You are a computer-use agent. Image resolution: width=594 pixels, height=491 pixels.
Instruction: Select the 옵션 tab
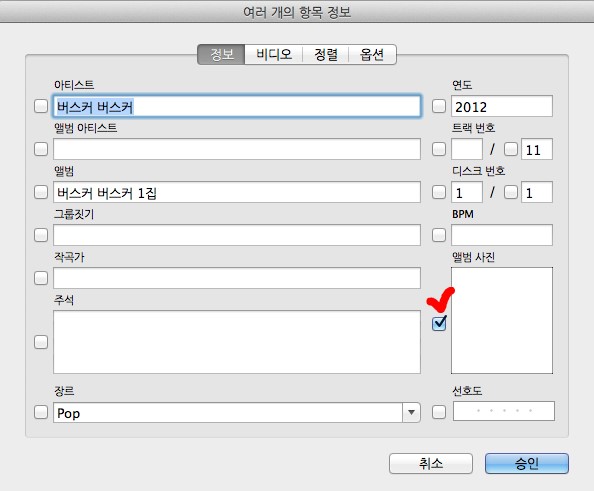372,55
